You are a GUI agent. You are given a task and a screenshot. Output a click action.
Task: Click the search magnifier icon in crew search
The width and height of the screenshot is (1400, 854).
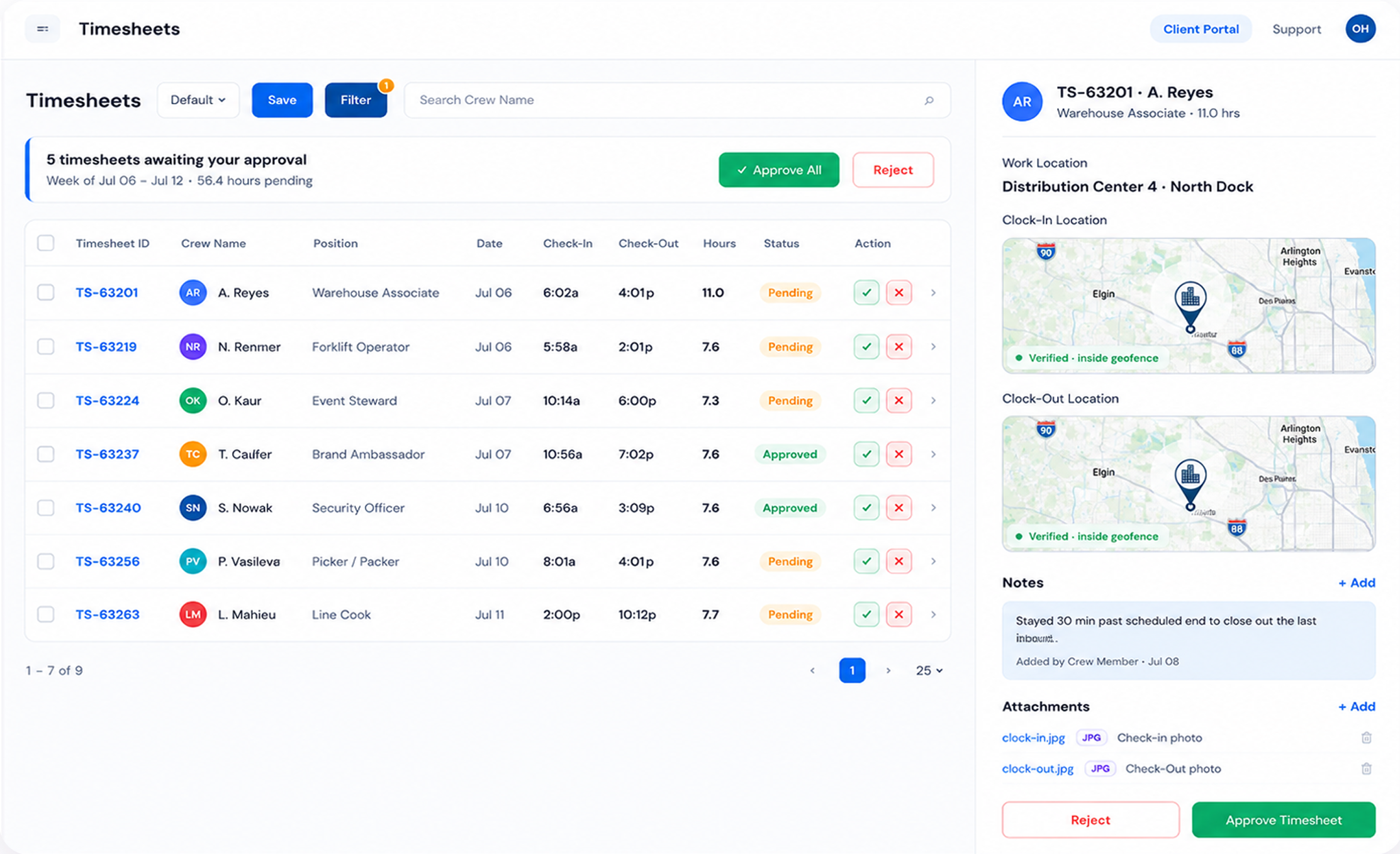pos(929,101)
